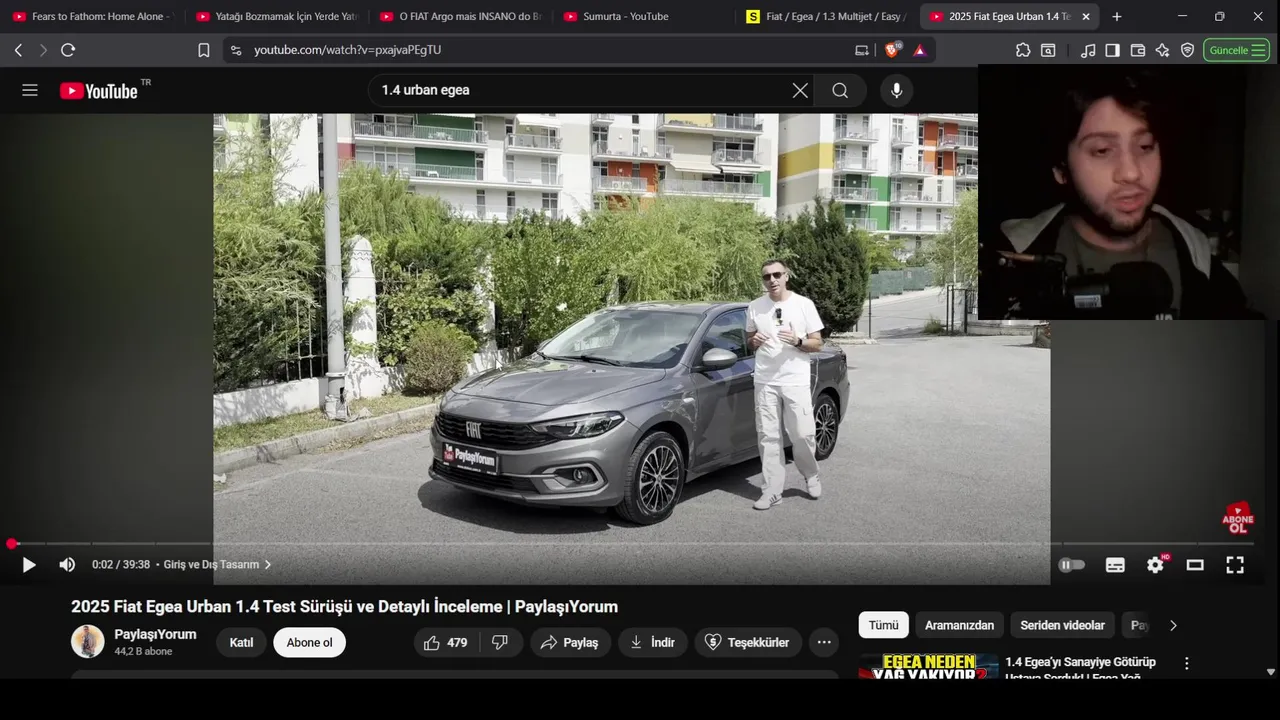This screenshot has width=1280, height=720.
Task: Start voice search with the microphone
Action: click(896, 91)
